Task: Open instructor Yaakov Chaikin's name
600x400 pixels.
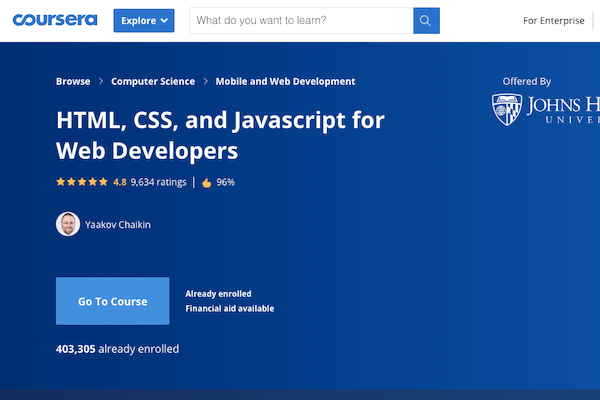Action: (118, 225)
